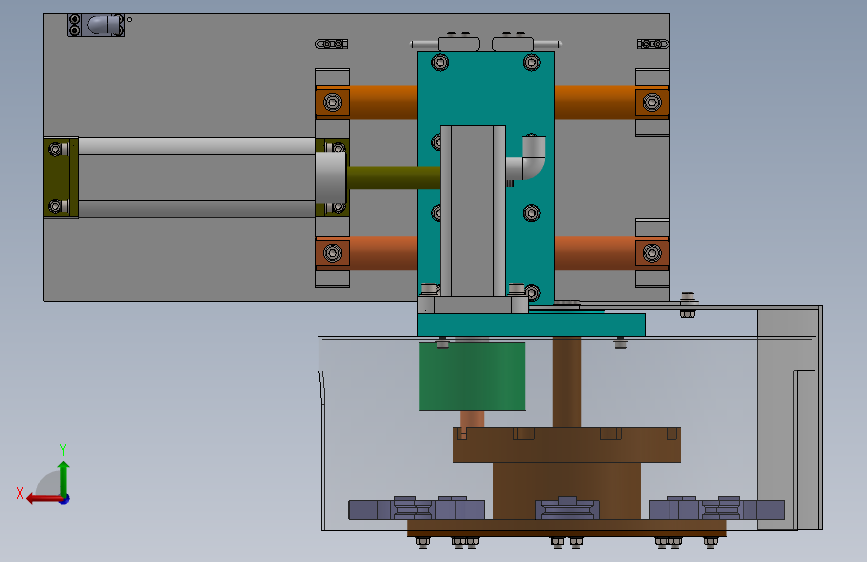Select the gray elbow pipe fitting
867x562 pixels.
tap(528, 159)
